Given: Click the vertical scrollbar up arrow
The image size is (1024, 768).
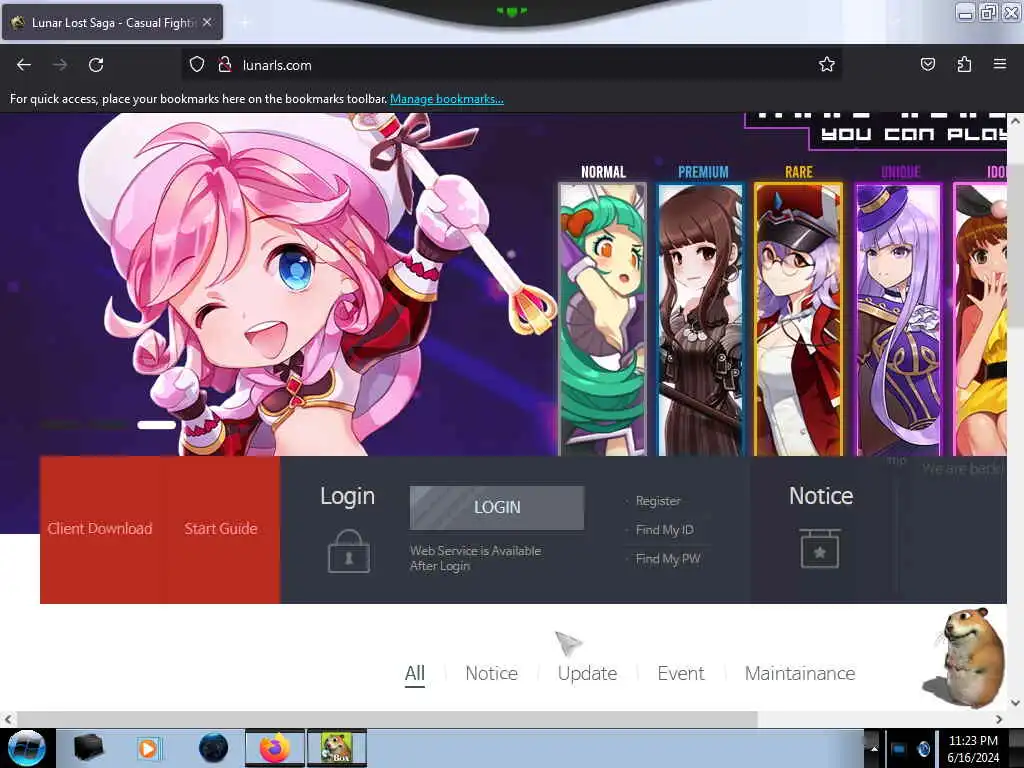Looking at the screenshot, I should 1015,121.
